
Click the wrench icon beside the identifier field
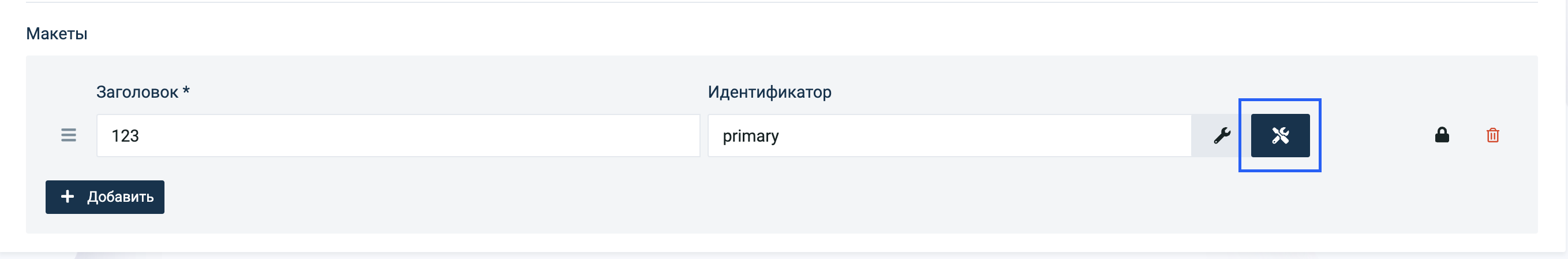(x=1222, y=135)
